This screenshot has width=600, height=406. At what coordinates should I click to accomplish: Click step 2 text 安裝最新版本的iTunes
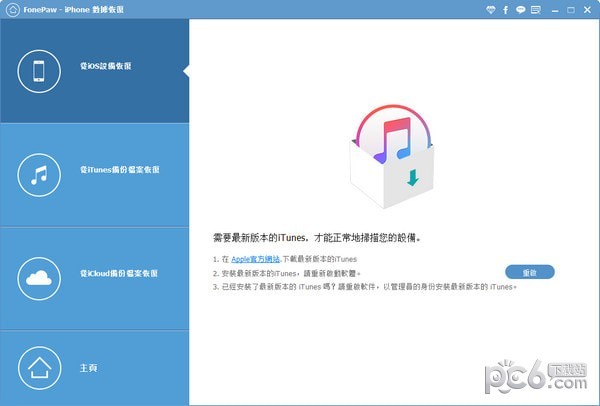coord(287,274)
